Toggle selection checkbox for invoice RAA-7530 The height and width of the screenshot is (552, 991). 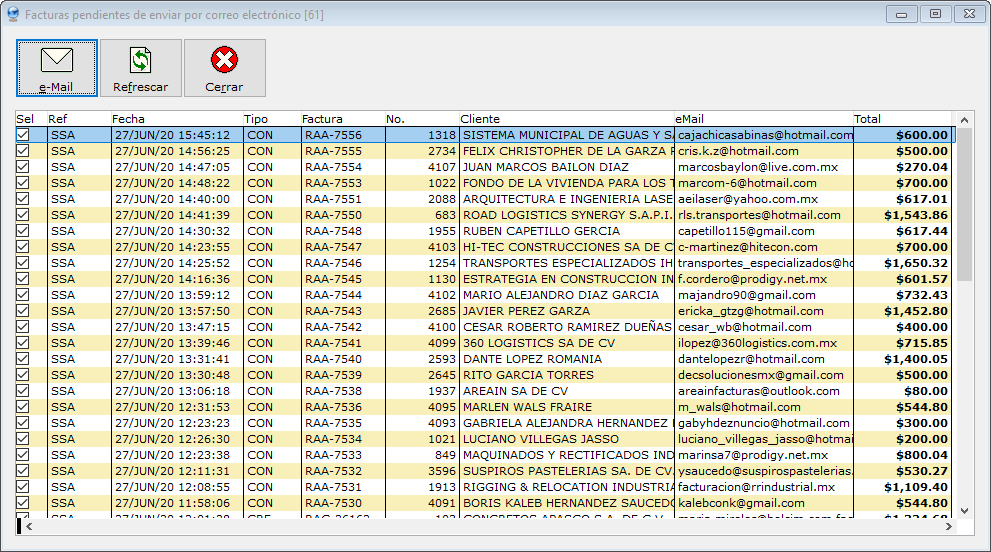23,503
